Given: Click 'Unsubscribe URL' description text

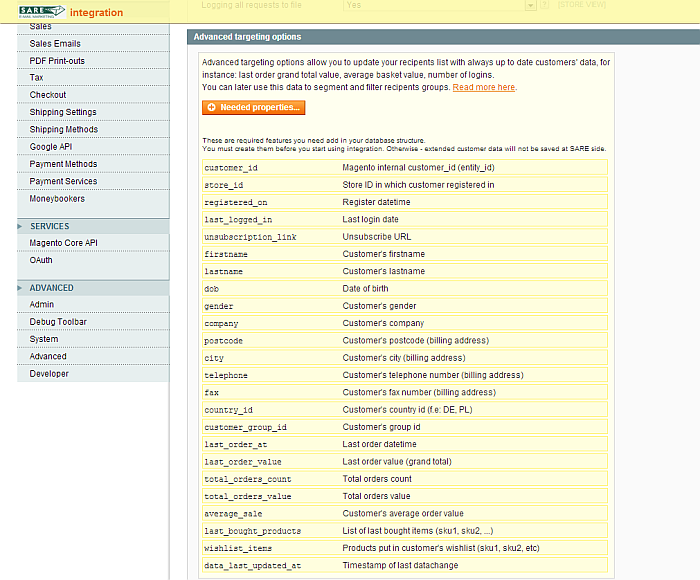Looking at the screenshot, I should tap(377, 237).
